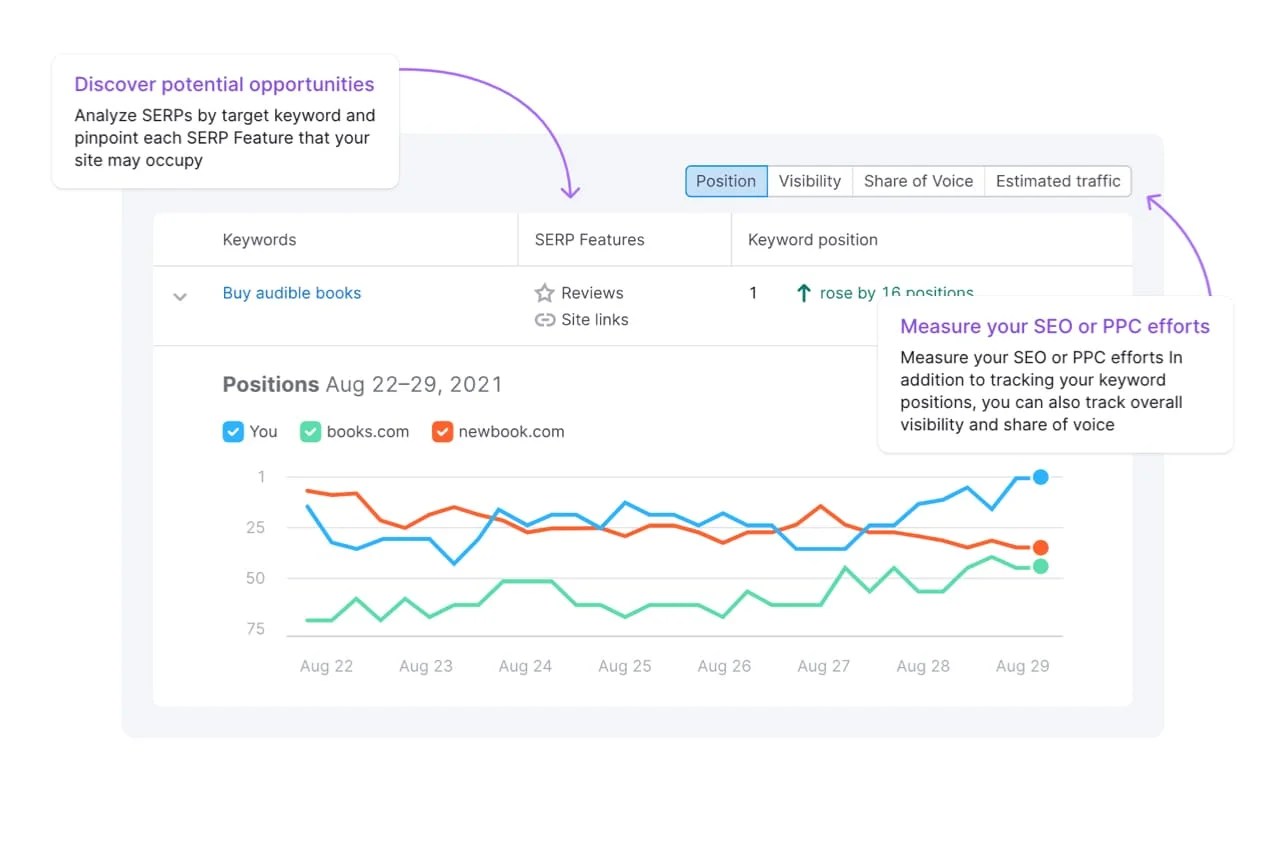Screen dimensions: 1272x858
Task: Select the Position tab
Action: (726, 181)
